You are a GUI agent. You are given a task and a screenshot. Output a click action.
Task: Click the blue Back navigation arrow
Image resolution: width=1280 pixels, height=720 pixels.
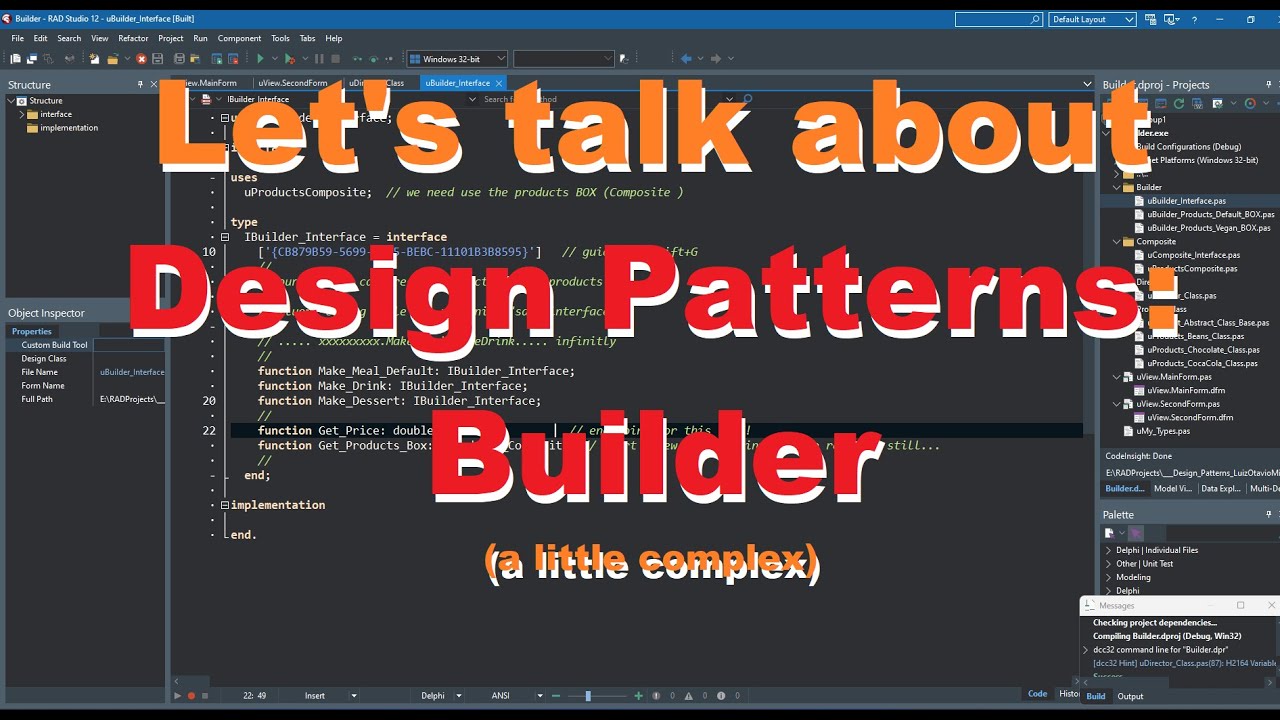tap(686, 59)
